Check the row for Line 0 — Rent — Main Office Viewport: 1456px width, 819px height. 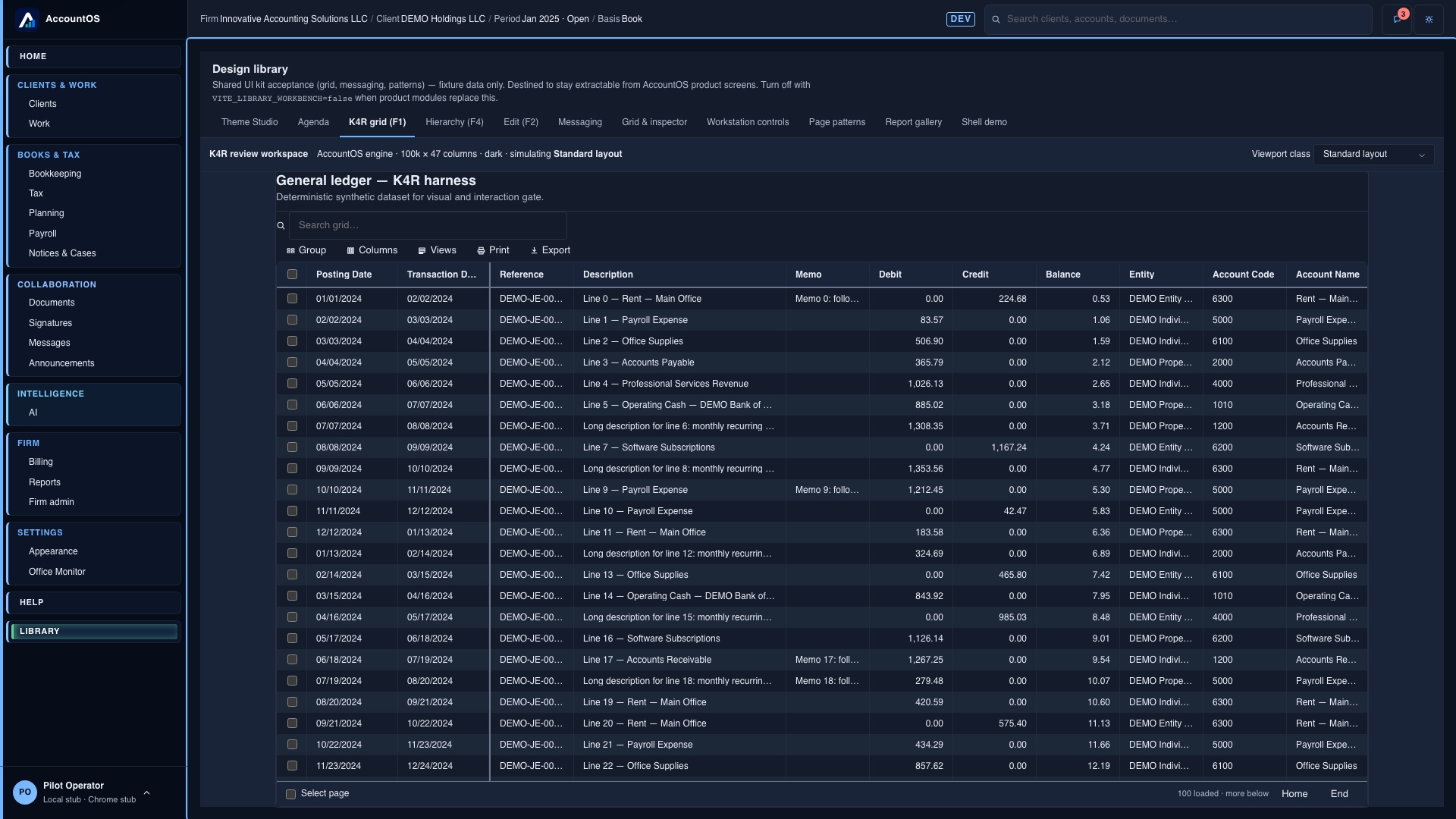tap(292, 299)
